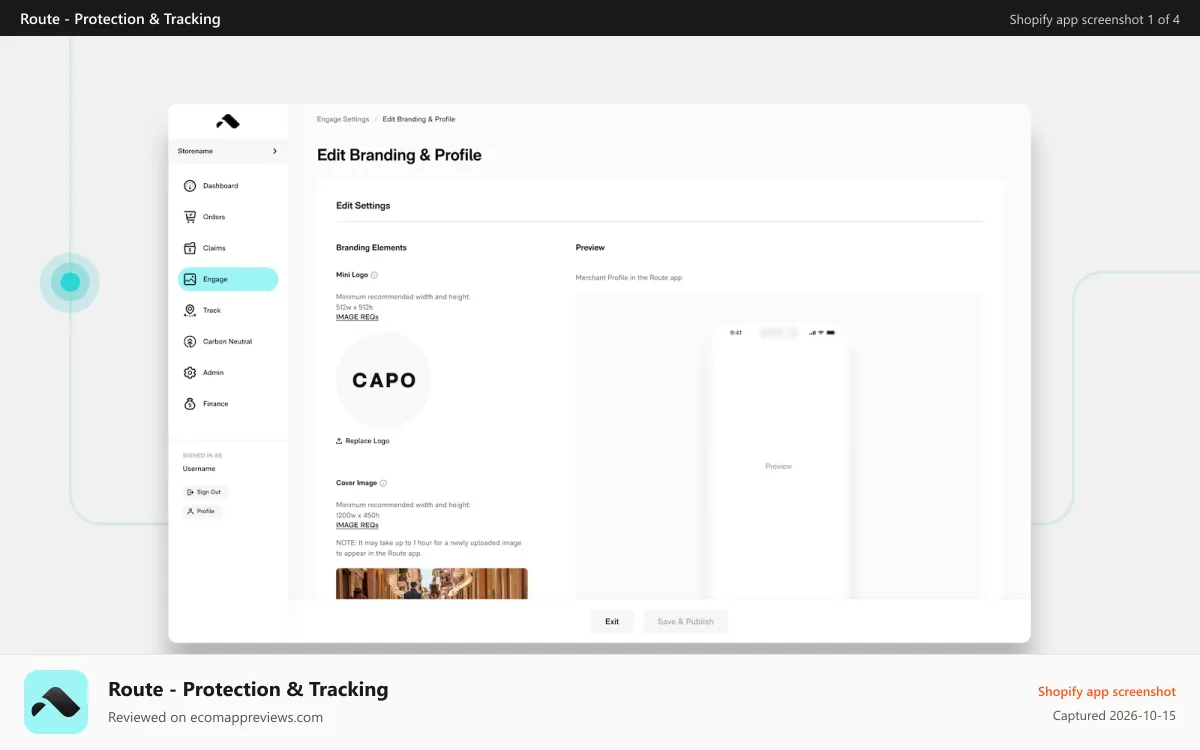Click the Dashboard icon in the sidebar
1200x750 pixels.
190,186
